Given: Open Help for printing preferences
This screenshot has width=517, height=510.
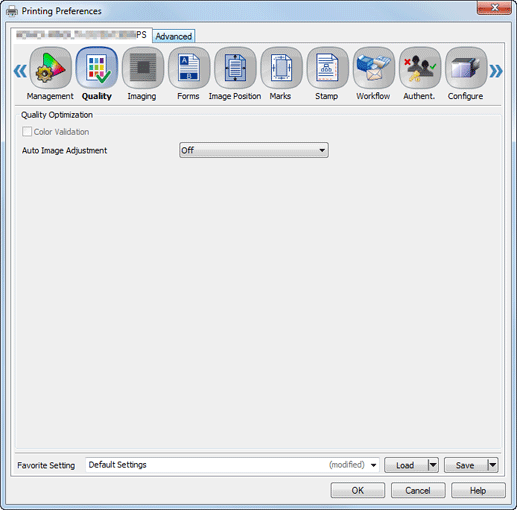Looking at the screenshot, I should (478, 490).
